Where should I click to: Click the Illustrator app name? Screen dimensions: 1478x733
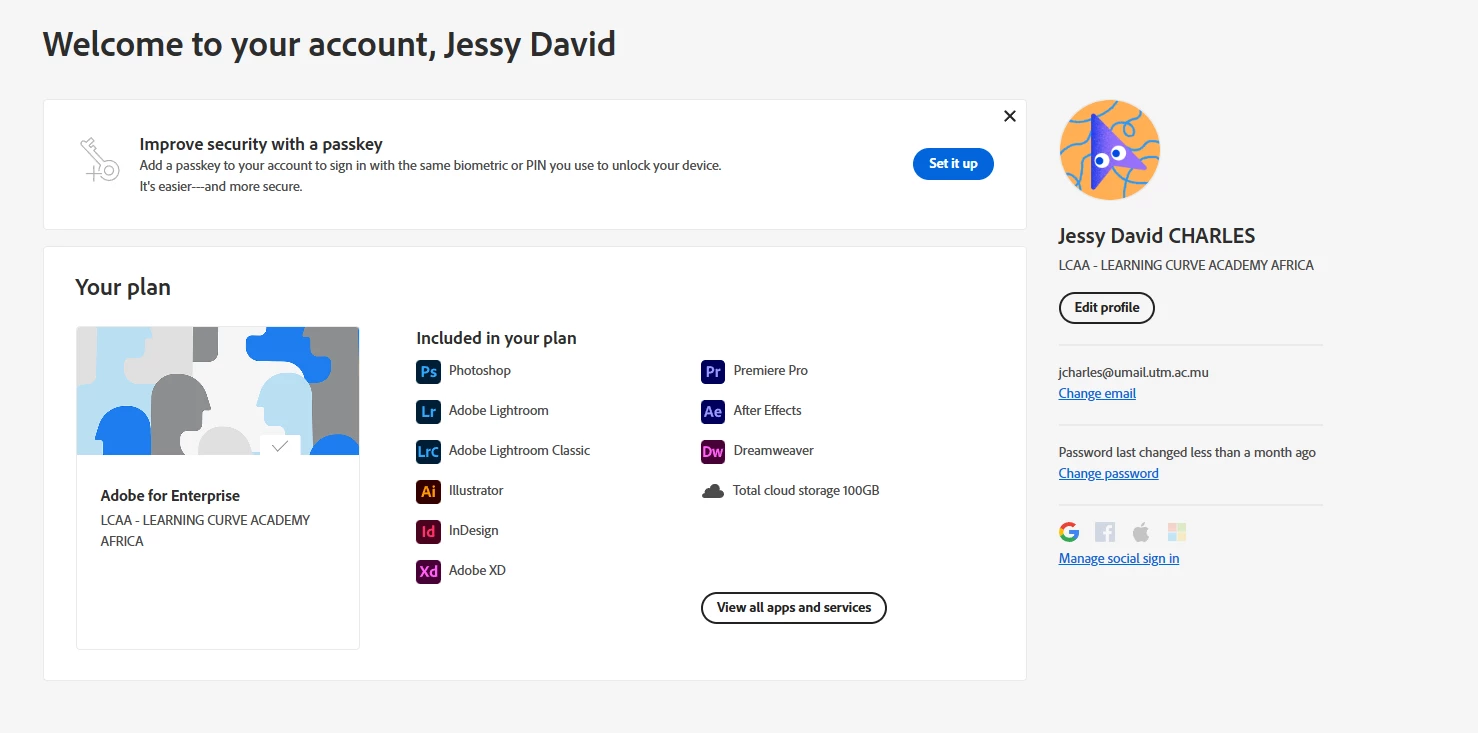click(476, 491)
